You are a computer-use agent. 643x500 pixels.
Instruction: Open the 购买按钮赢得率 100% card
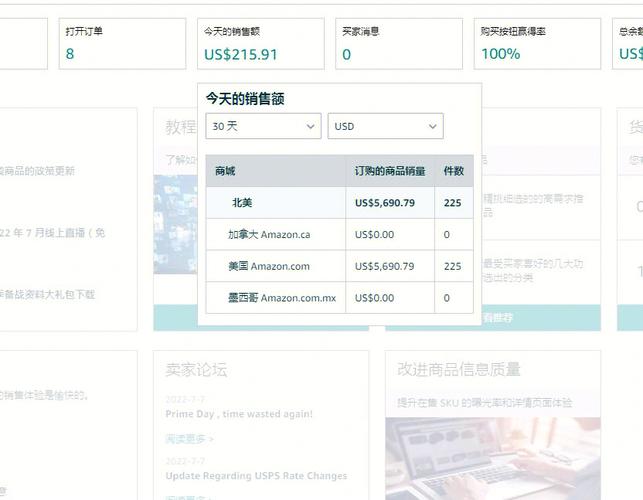pos(537,43)
